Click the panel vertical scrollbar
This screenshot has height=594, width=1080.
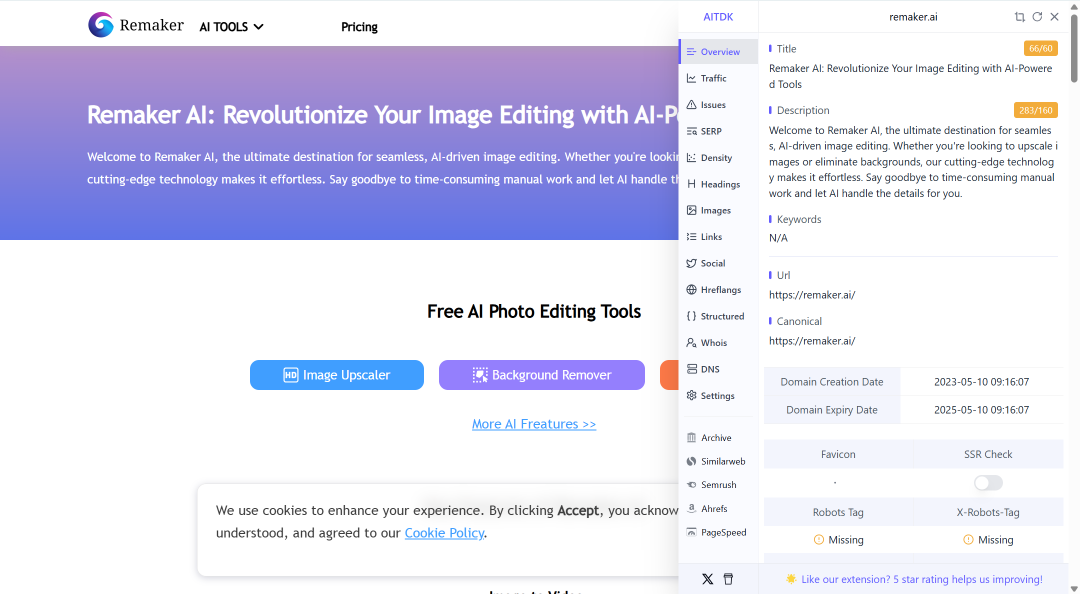coord(1074,48)
